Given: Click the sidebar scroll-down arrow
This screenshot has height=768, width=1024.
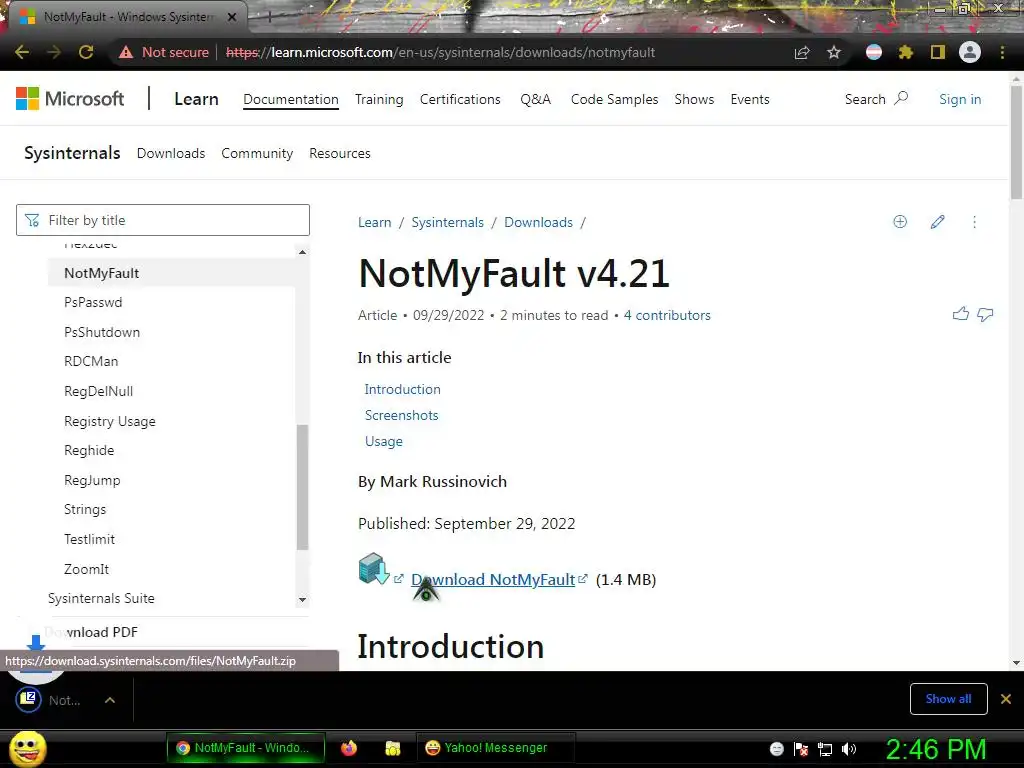Looking at the screenshot, I should 302,600.
